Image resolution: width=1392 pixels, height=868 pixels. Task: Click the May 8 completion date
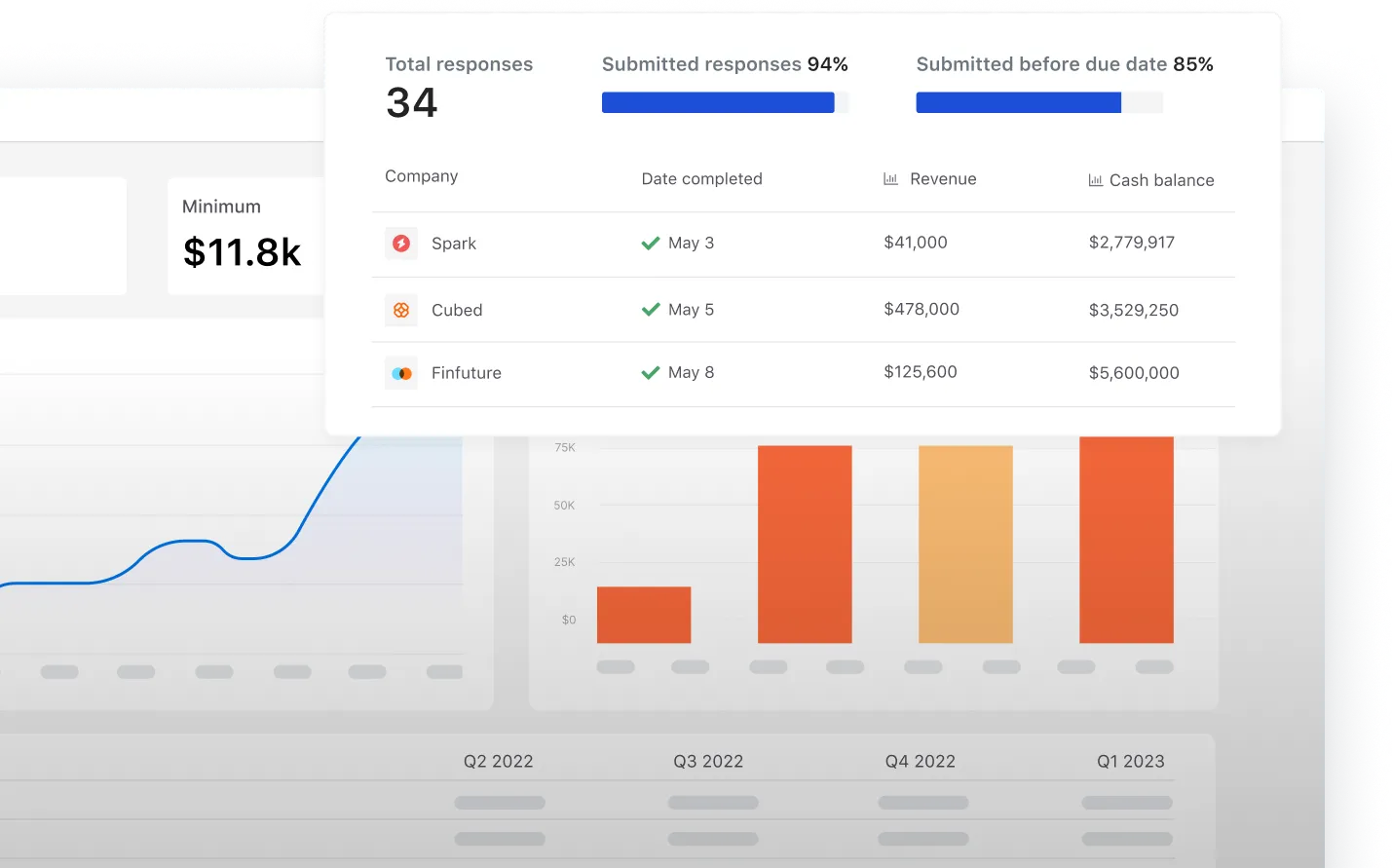(x=691, y=372)
